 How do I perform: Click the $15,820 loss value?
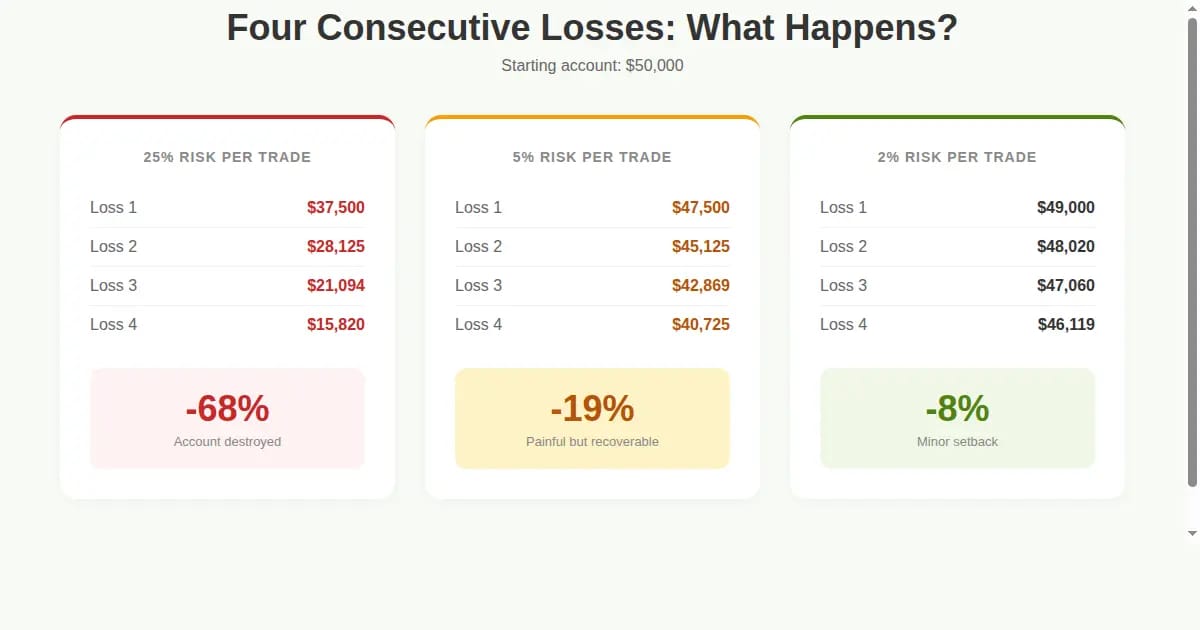pyautogui.click(x=335, y=325)
